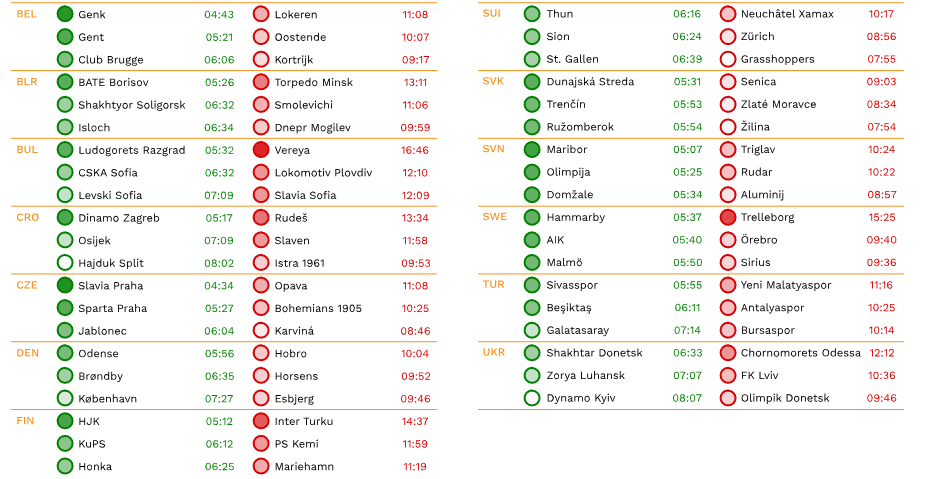Click the green circle beside Slavia Praha
The height and width of the screenshot is (479, 926).
click(65, 285)
